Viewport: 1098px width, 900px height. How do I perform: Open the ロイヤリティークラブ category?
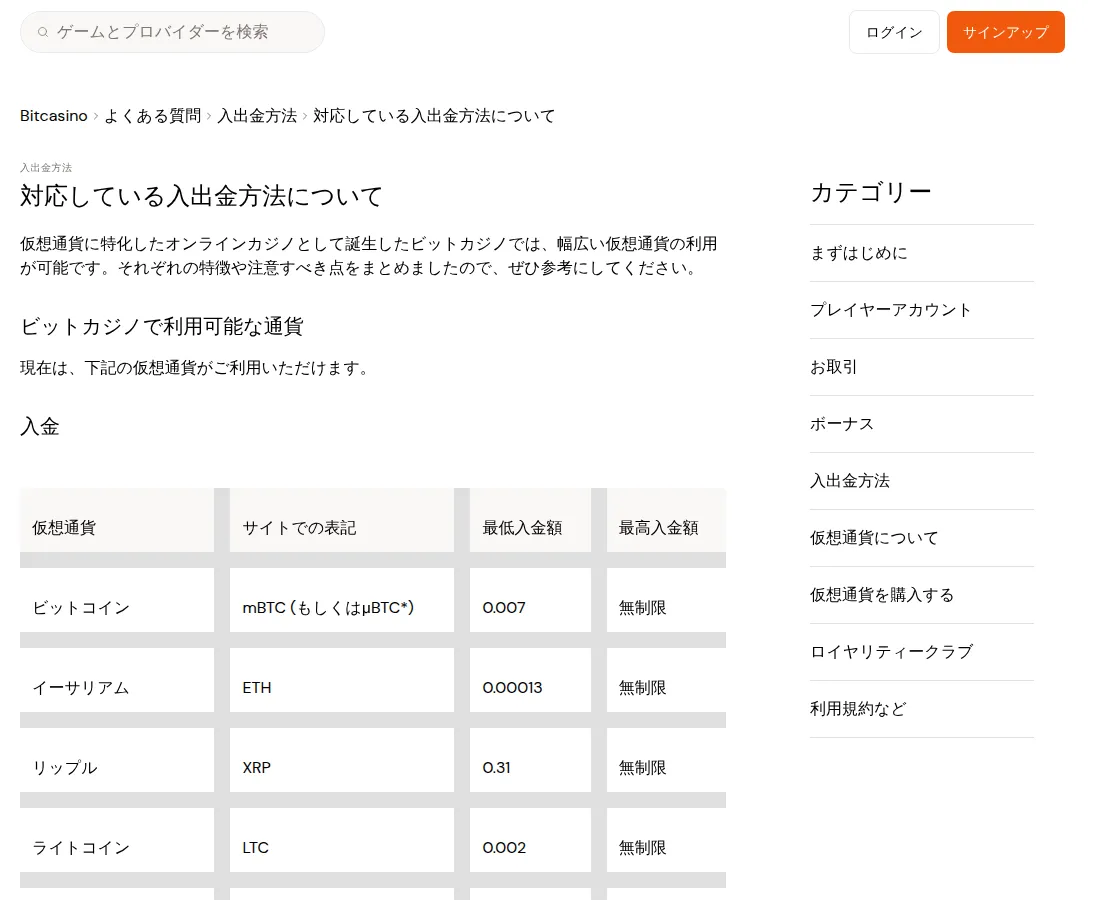click(922, 652)
